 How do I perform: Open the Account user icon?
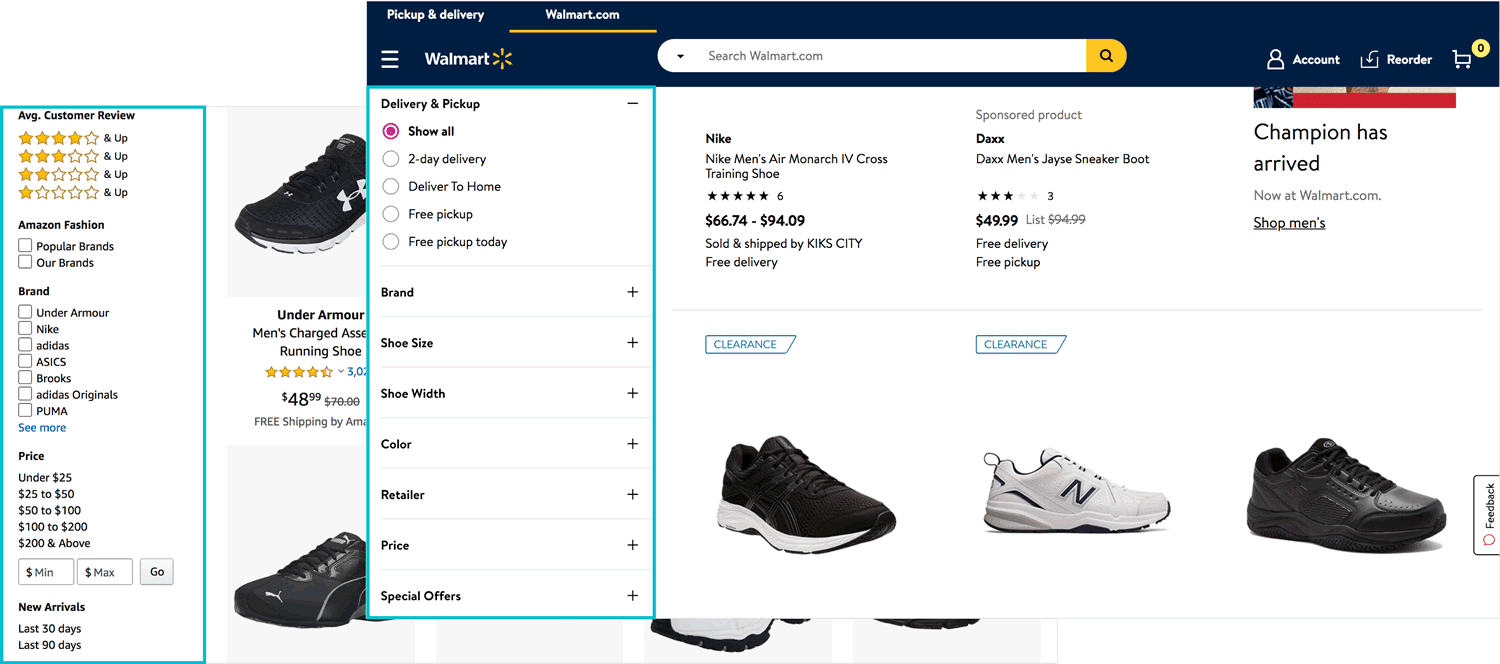(x=1275, y=59)
